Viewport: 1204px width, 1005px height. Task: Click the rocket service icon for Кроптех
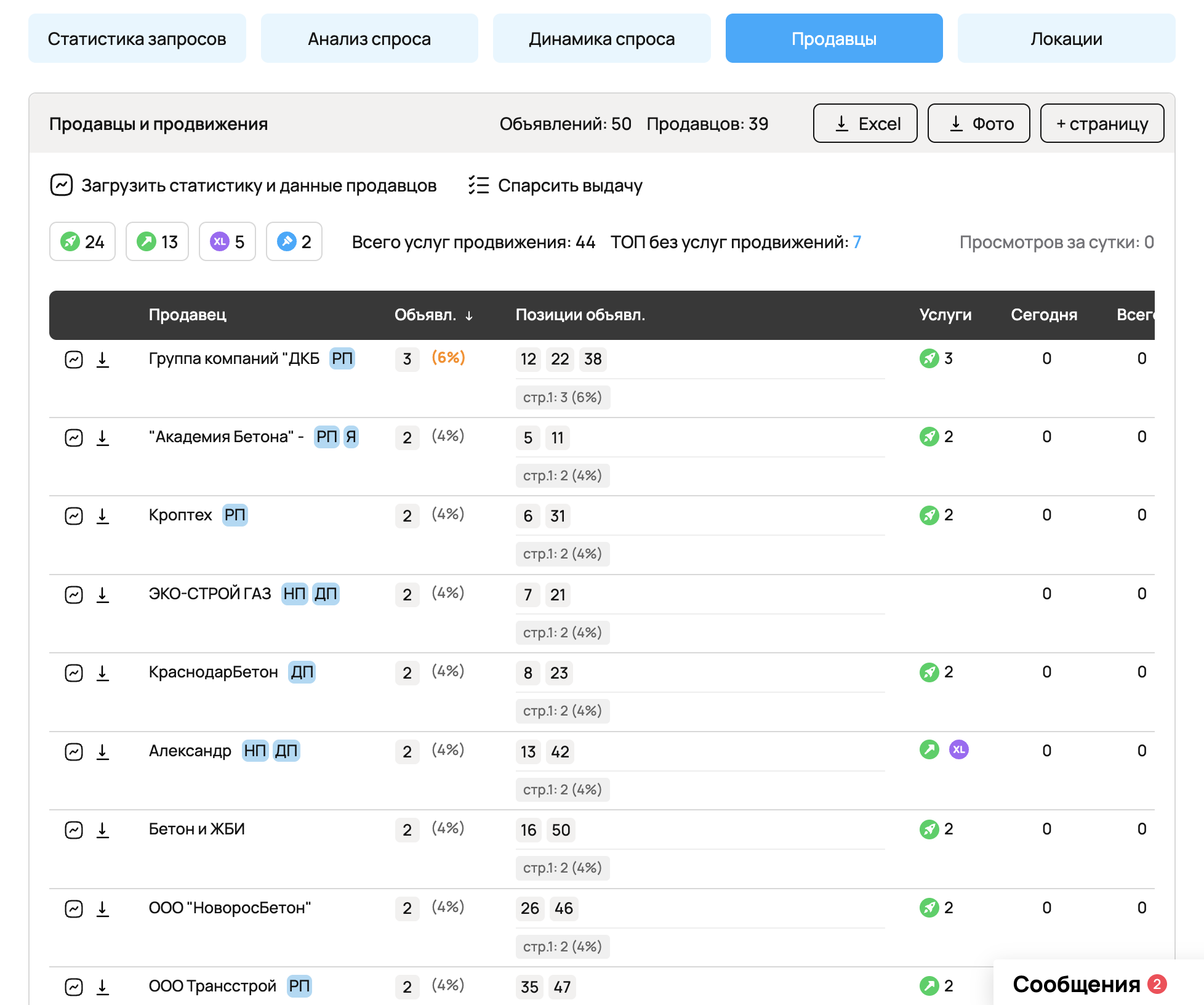929,515
